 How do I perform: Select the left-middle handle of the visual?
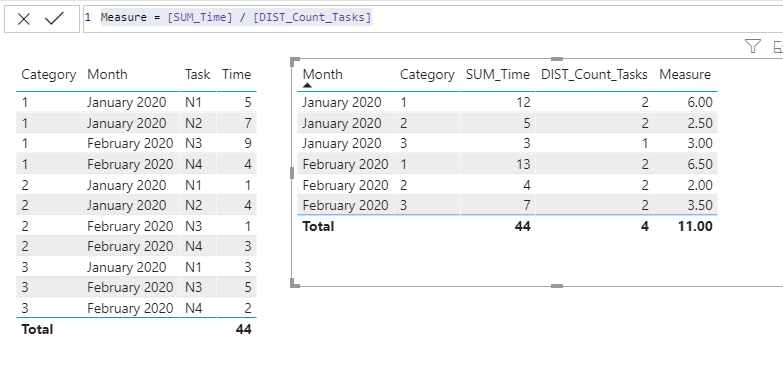(x=292, y=173)
